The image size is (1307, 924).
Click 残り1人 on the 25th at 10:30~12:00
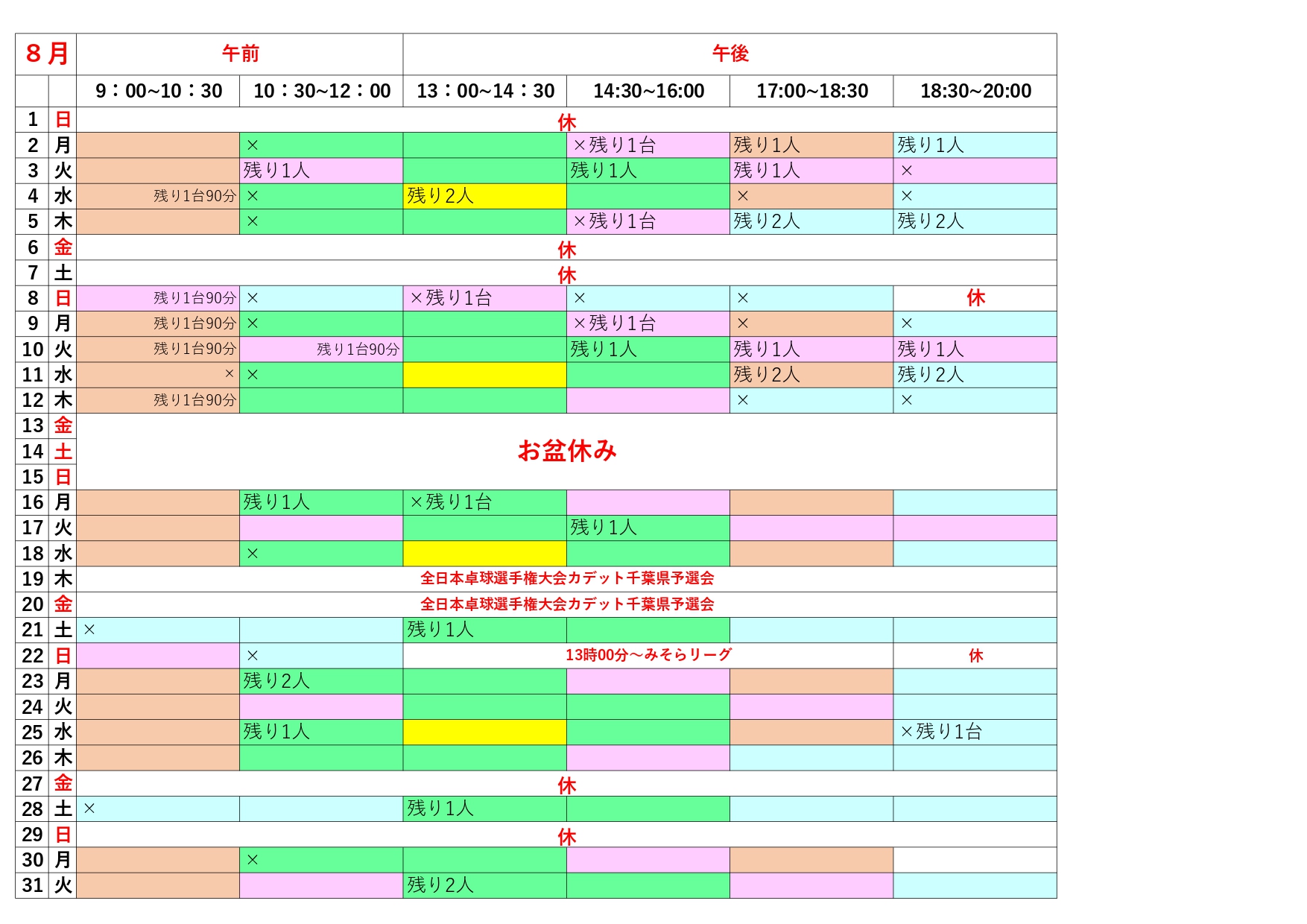(x=276, y=732)
